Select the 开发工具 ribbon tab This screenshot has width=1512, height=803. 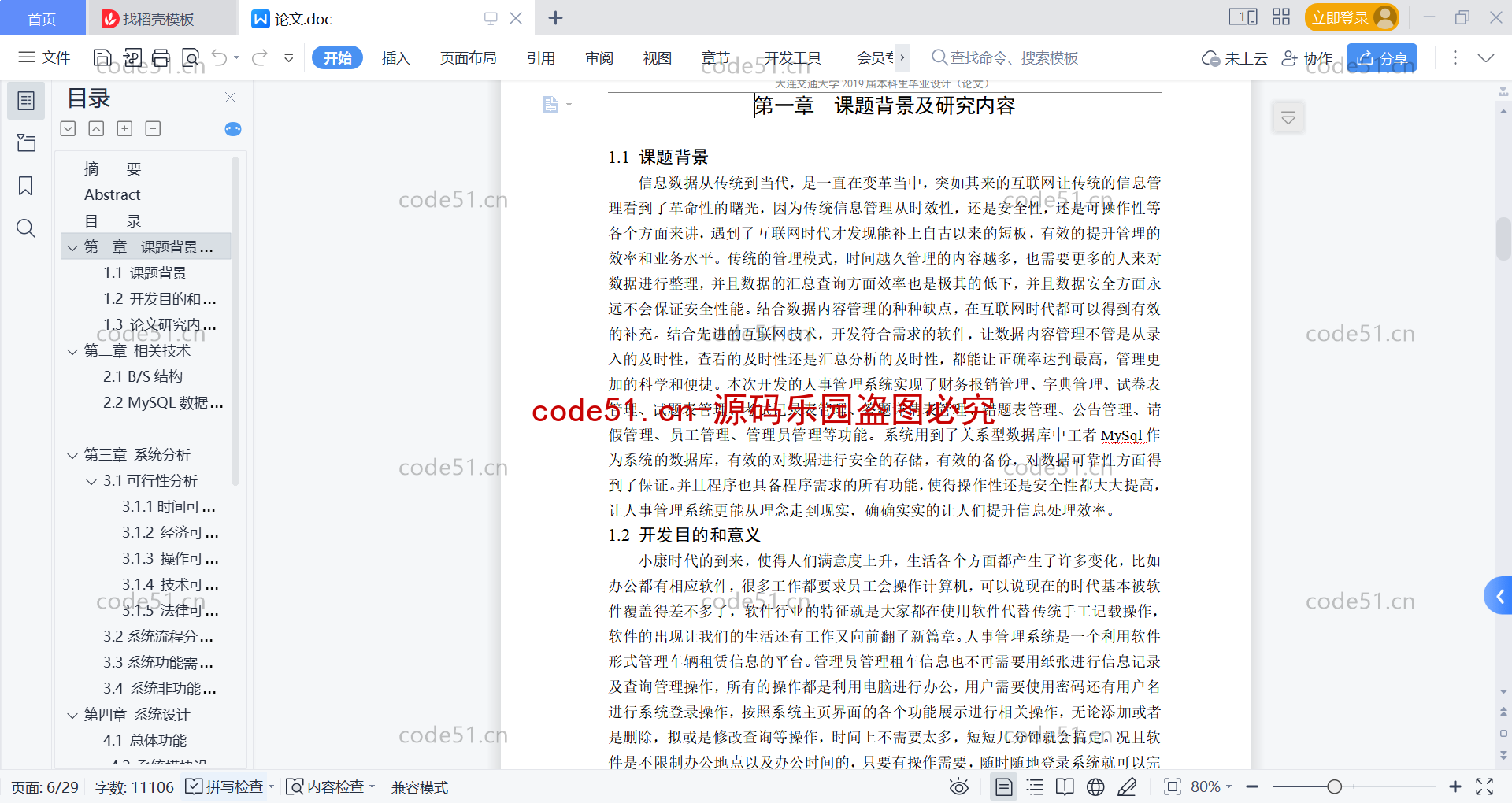(792, 57)
